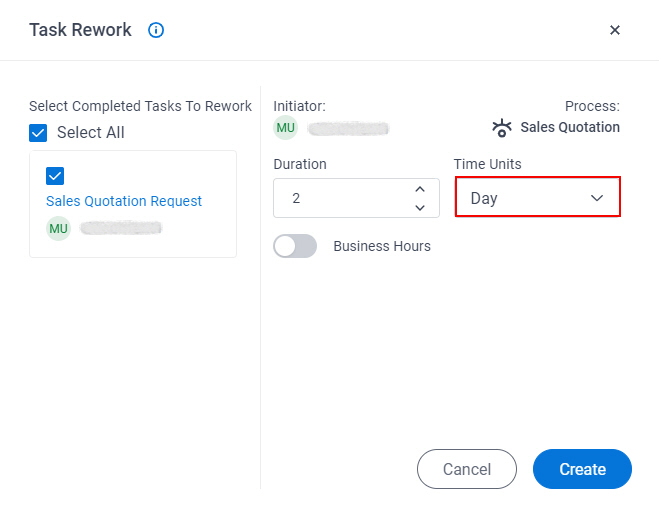Increase Duration with up arrow

(x=420, y=189)
